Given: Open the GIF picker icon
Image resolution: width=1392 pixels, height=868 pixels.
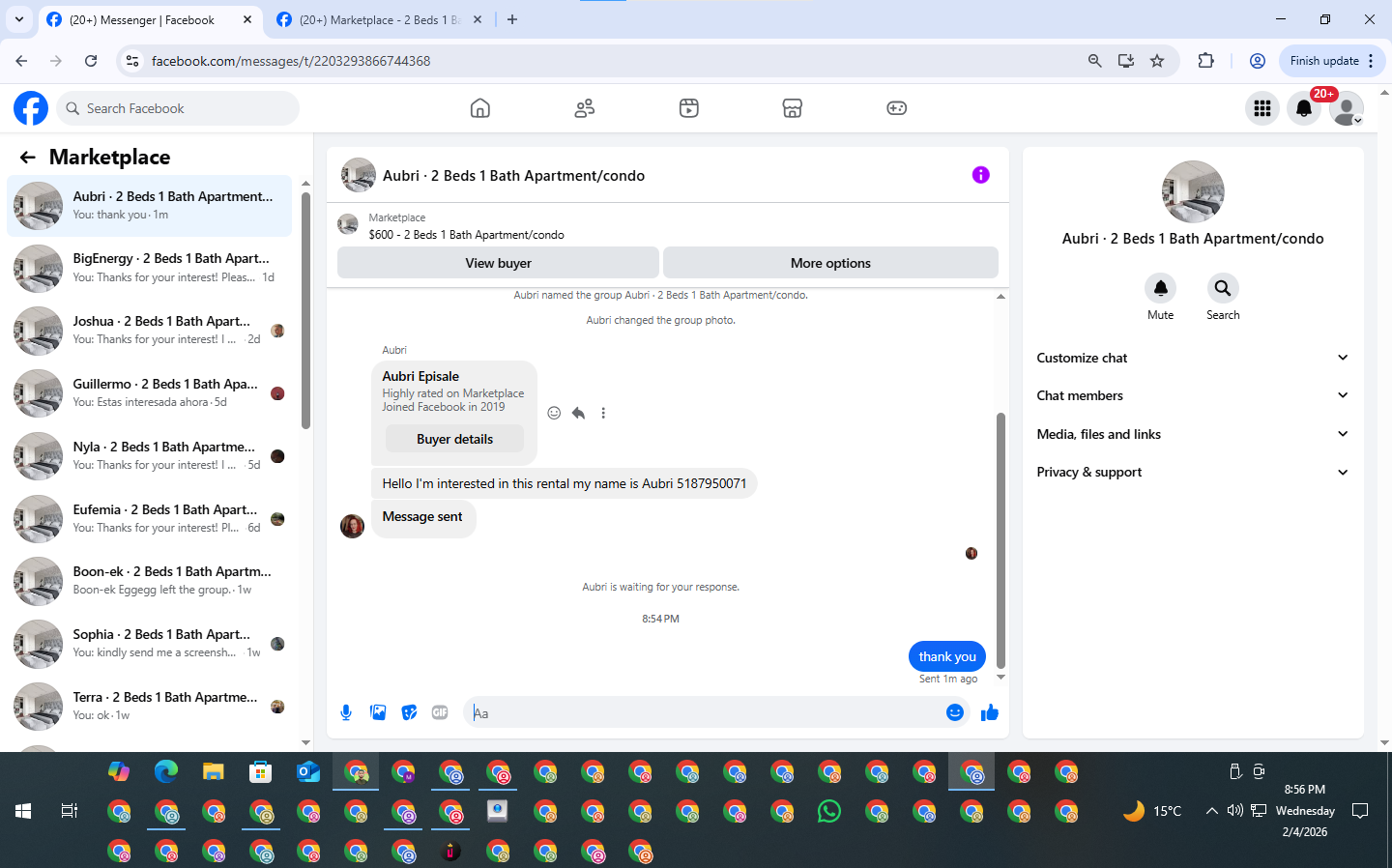Looking at the screenshot, I should tap(440, 712).
